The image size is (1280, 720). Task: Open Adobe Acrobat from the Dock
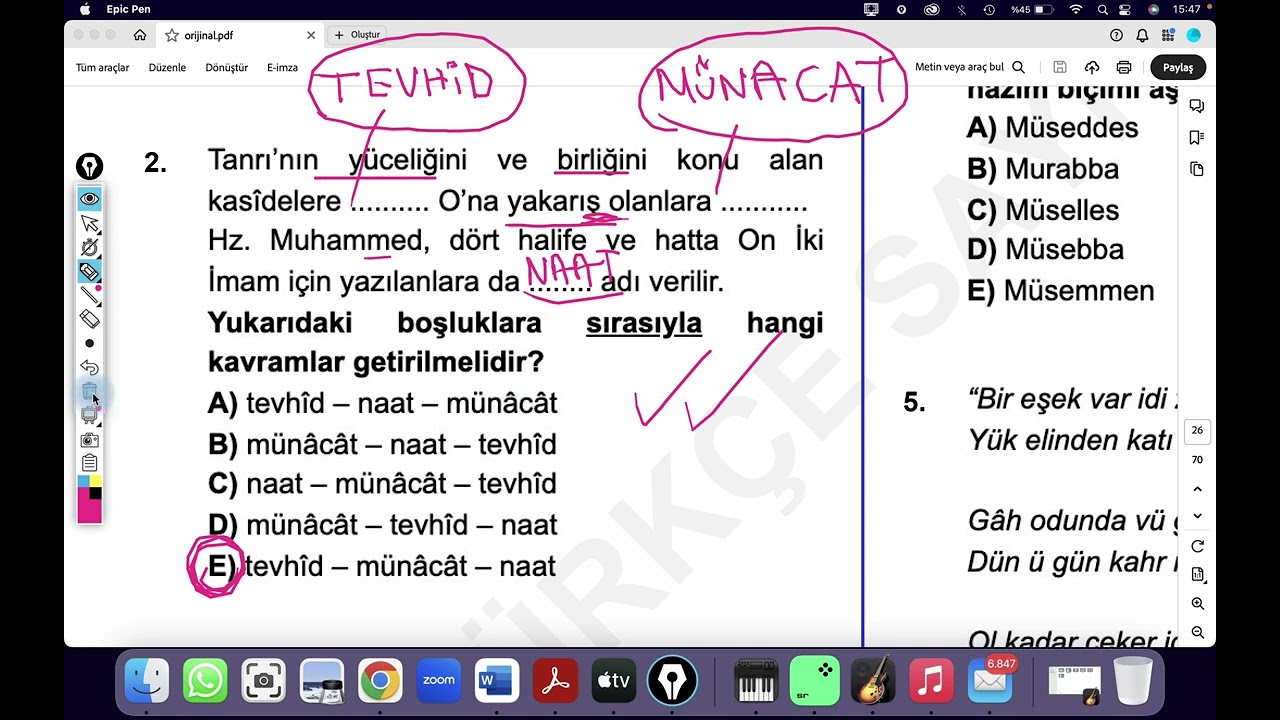(x=555, y=682)
